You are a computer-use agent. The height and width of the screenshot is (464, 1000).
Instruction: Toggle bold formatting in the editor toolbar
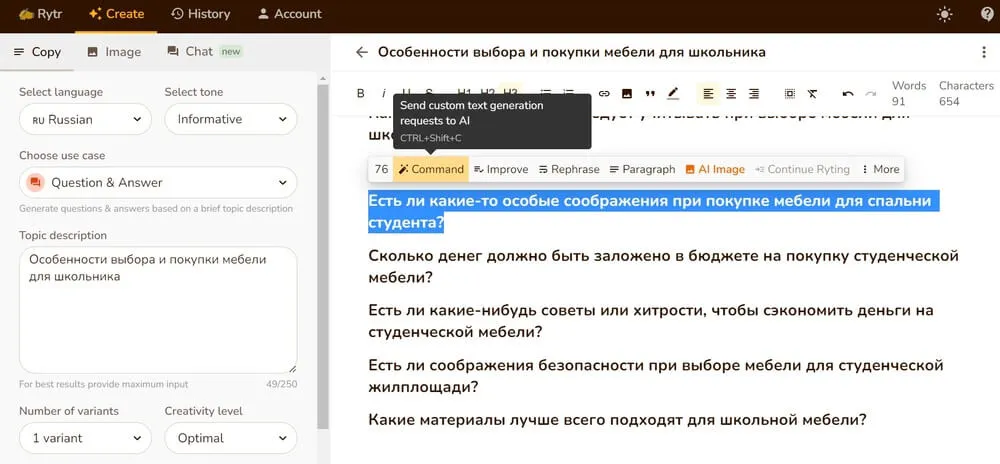coord(360,94)
